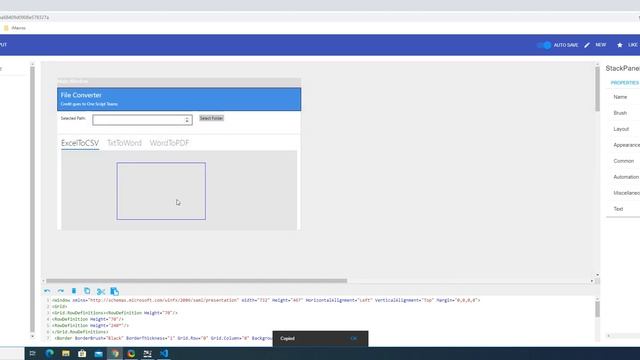The image size is (640, 360).
Task: Select the StackPanel outline in the designer
Action: coord(161,191)
